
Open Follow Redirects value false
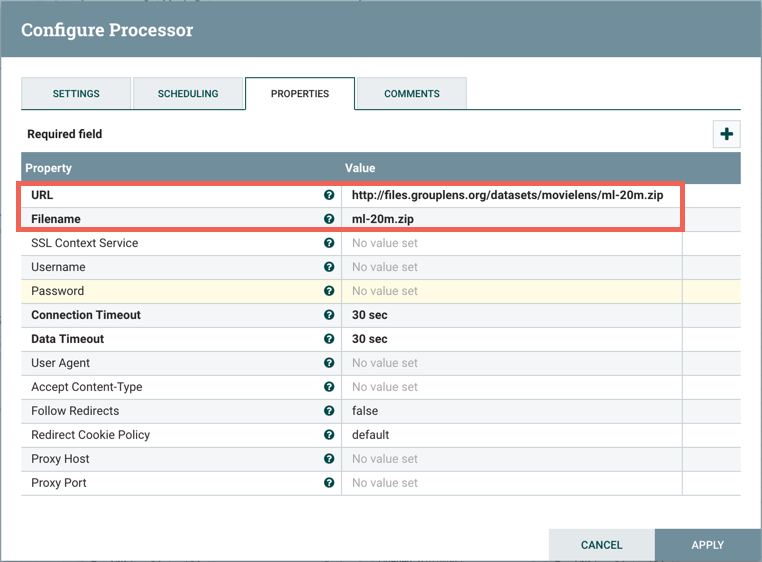point(507,411)
